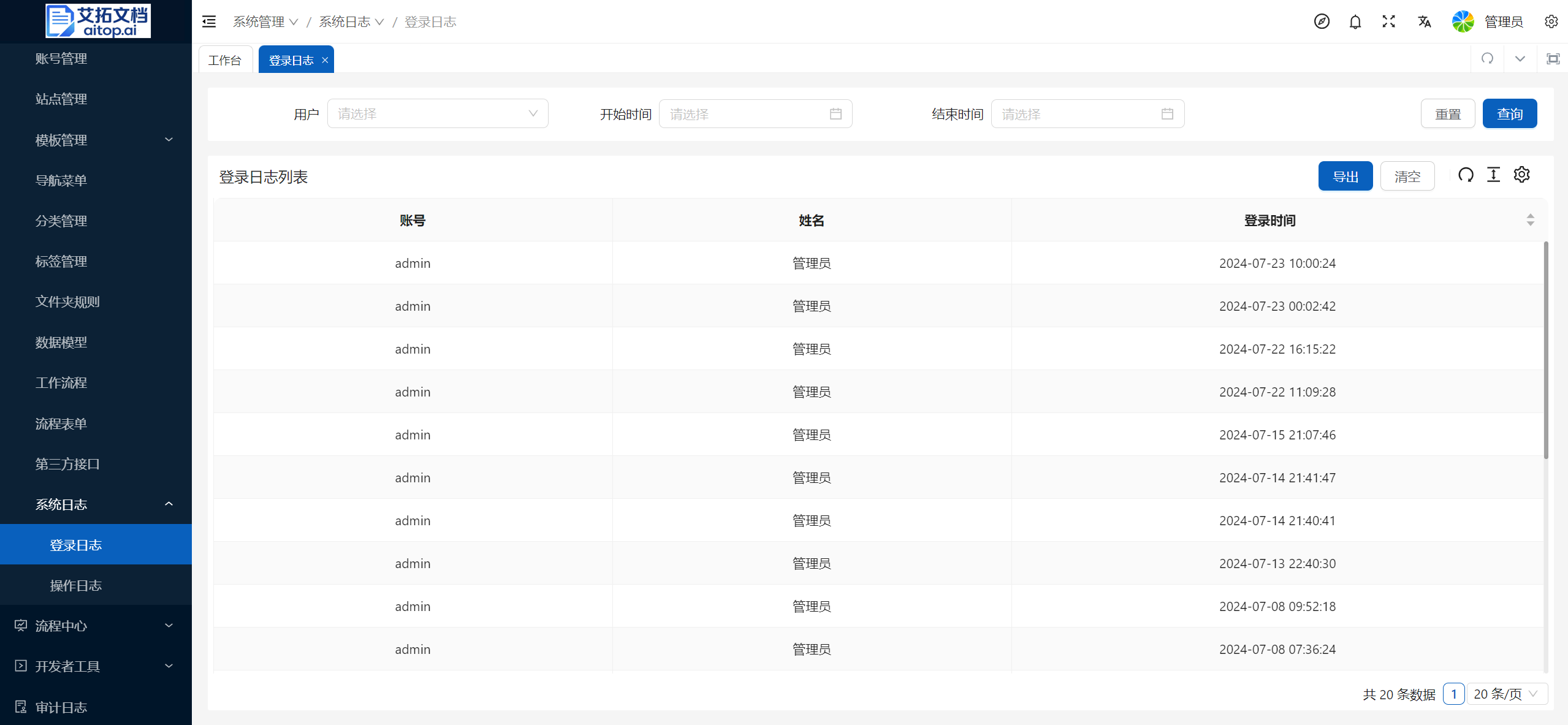The width and height of the screenshot is (1568, 725).
Task: Click the 导出 button
Action: [x=1345, y=177]
